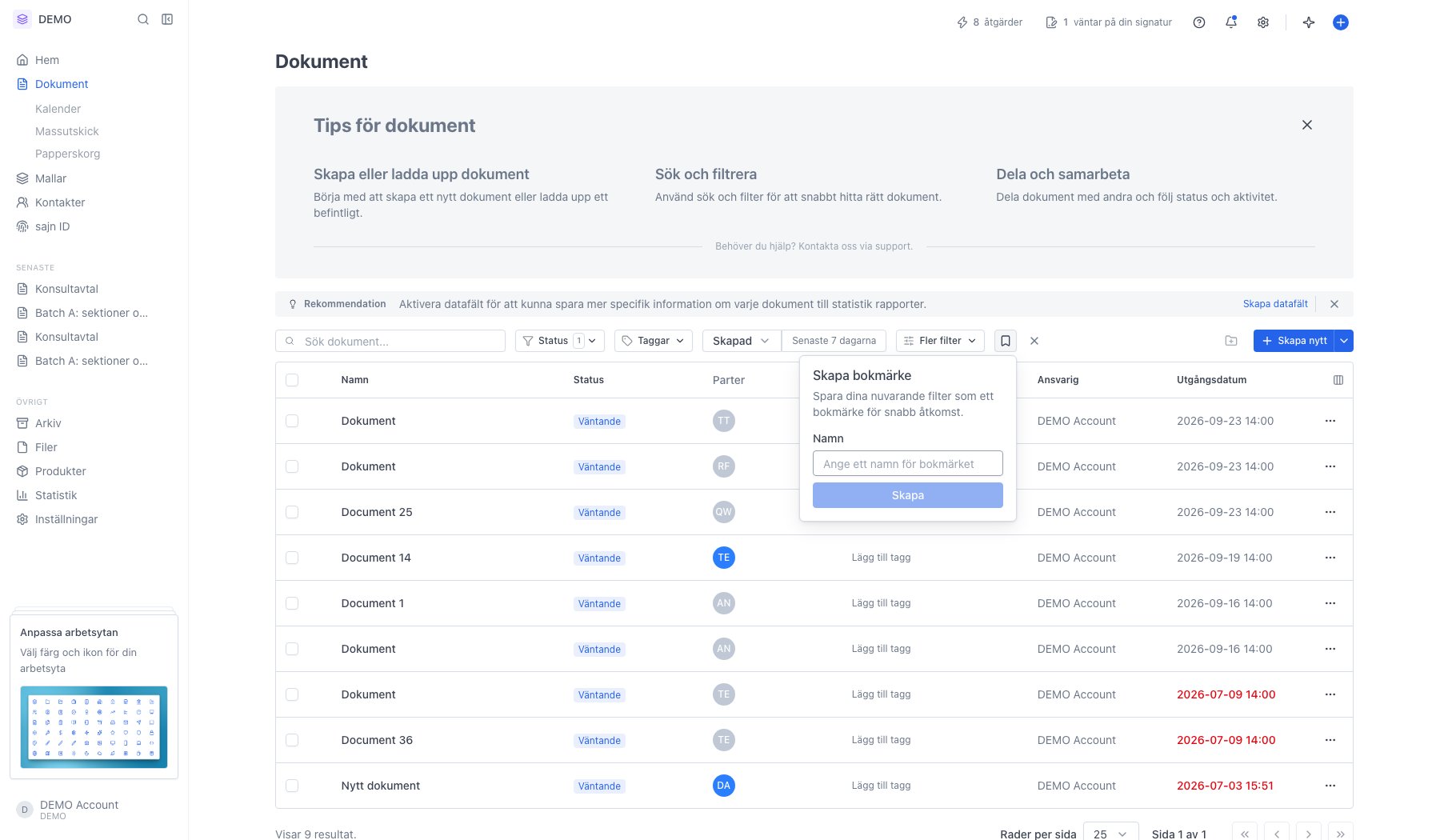The image size is (1440, 840).
Task: Focus the bookmark name input field
Action: tap(908, 464)
